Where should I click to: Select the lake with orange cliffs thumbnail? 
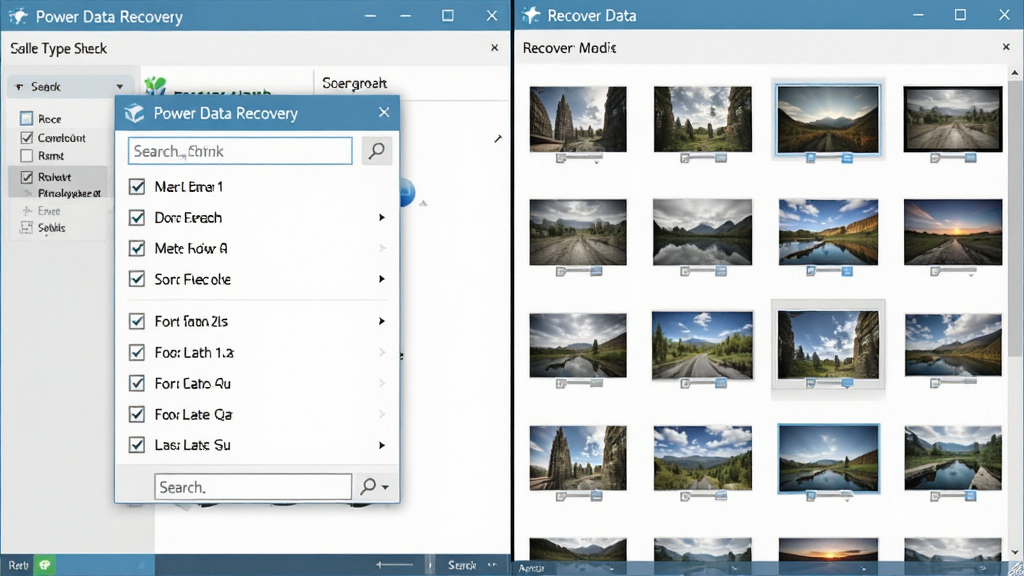click(828, 232)
